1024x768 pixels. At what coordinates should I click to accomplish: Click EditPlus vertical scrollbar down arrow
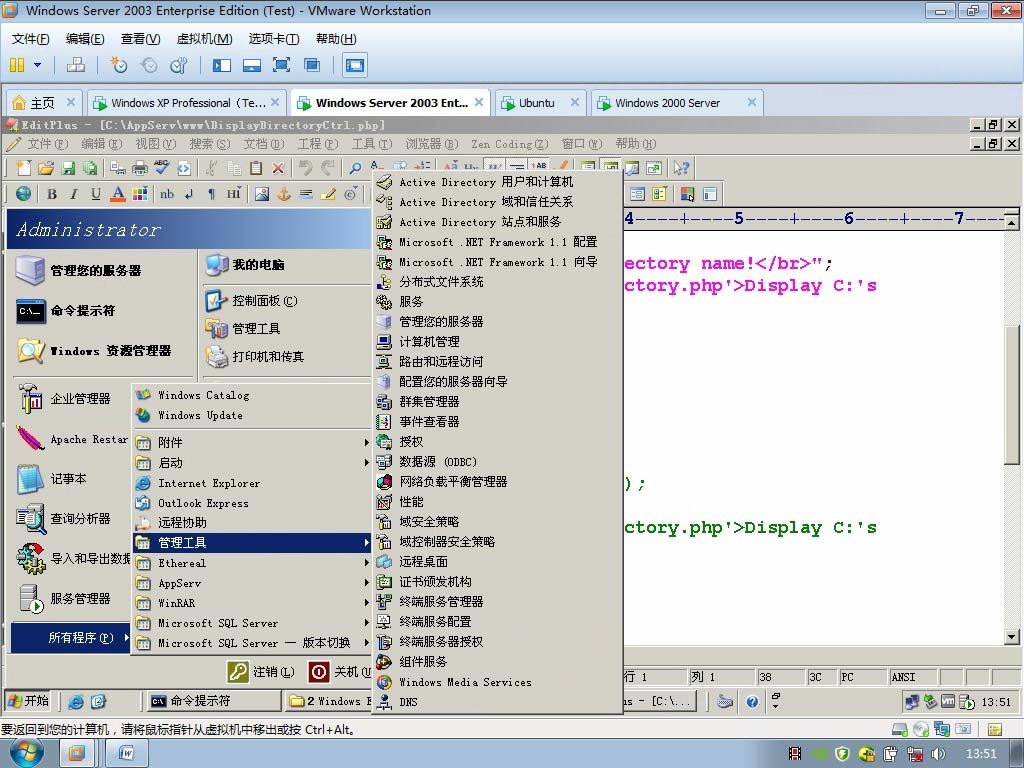click(1012, 637)
